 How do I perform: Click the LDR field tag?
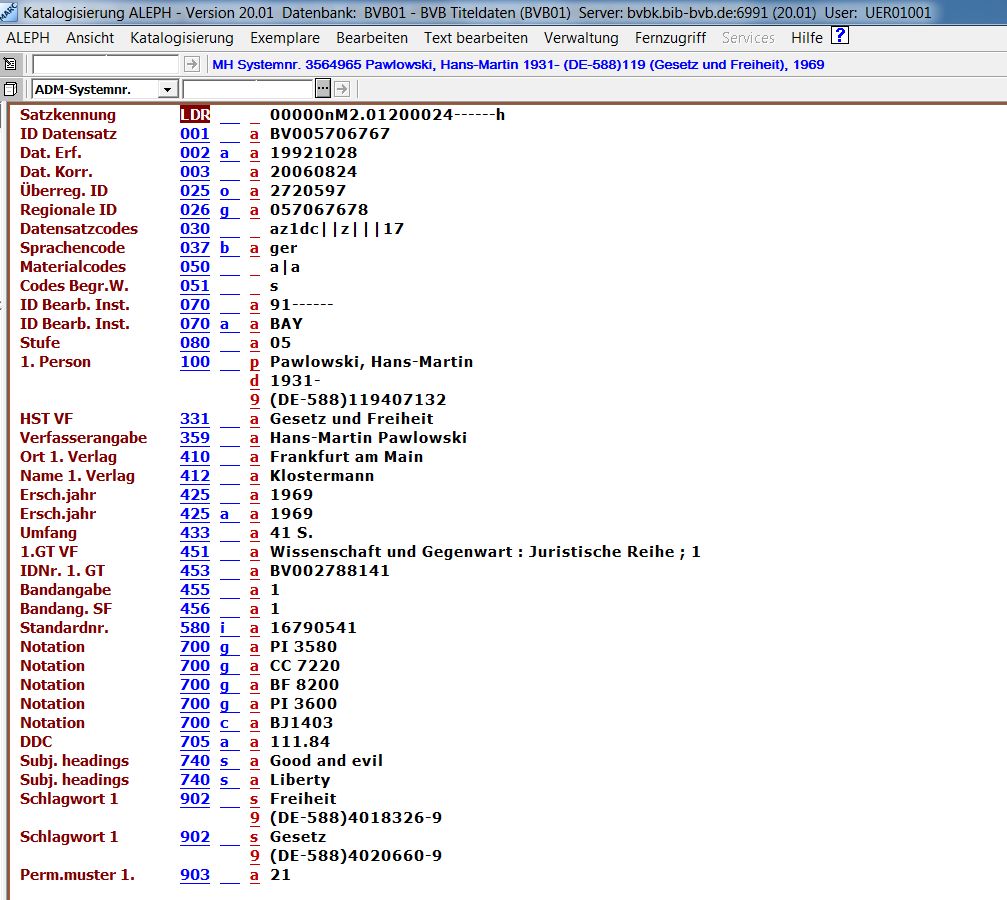point(195,115)
